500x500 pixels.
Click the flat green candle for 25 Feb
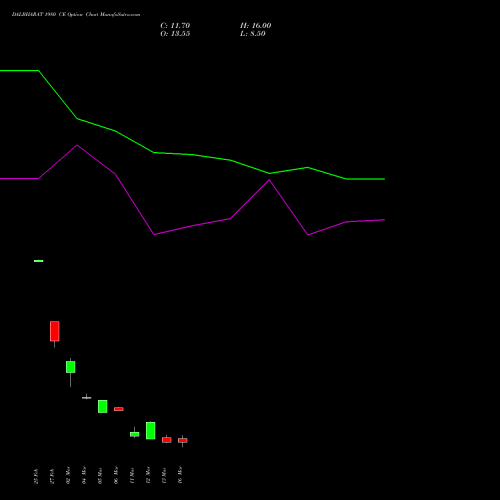coord(39,261)
